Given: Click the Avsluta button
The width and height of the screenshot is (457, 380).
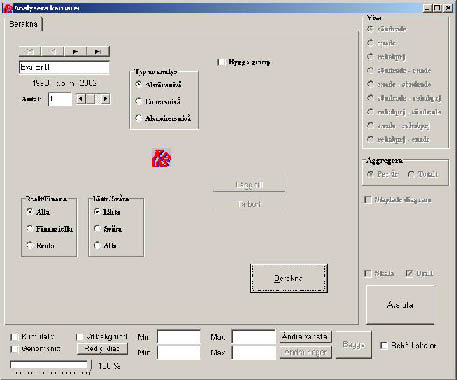Looking at the screenshot, I should pos(400,305).
